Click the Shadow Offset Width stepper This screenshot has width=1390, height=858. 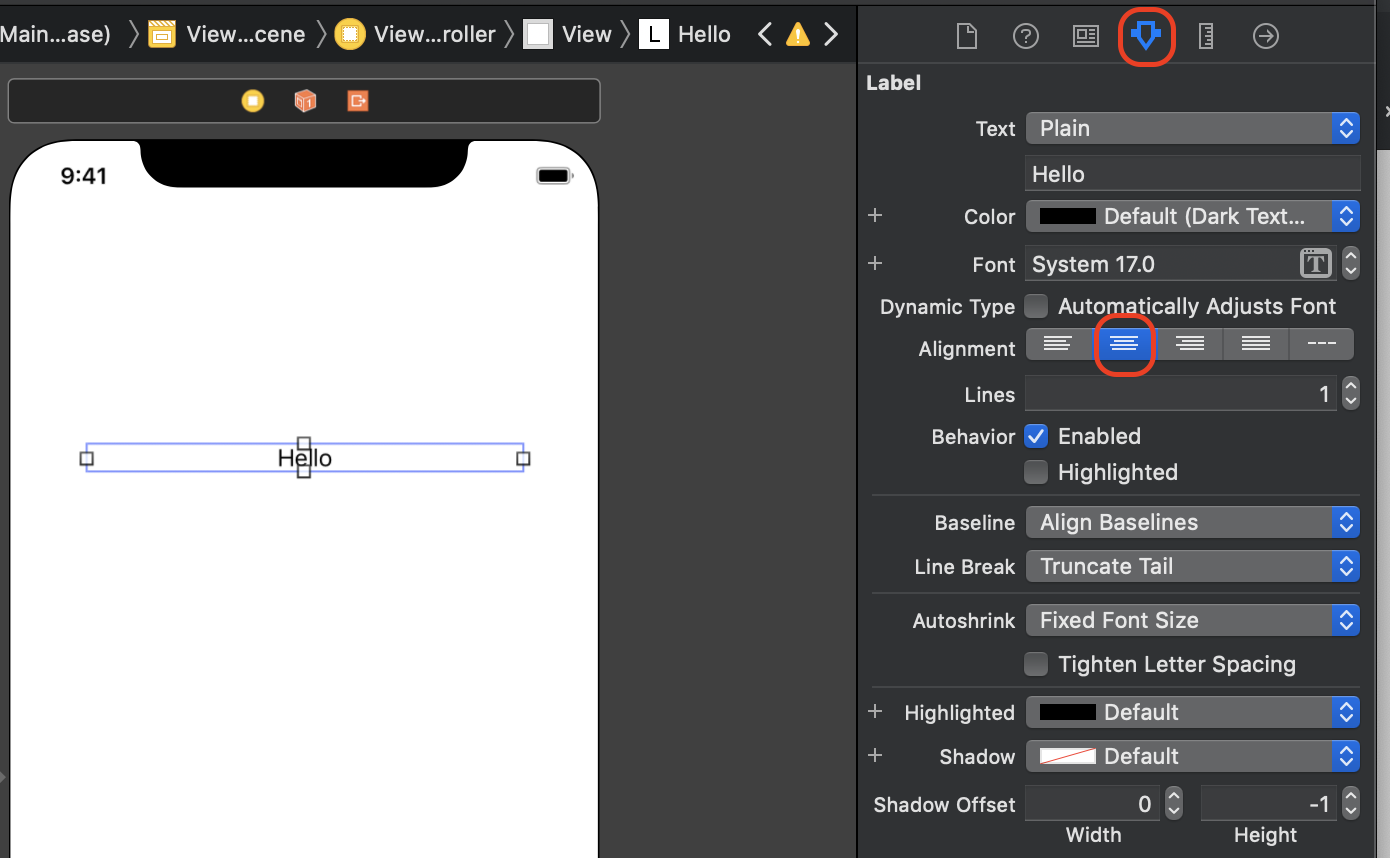[x=1174, y=804]
